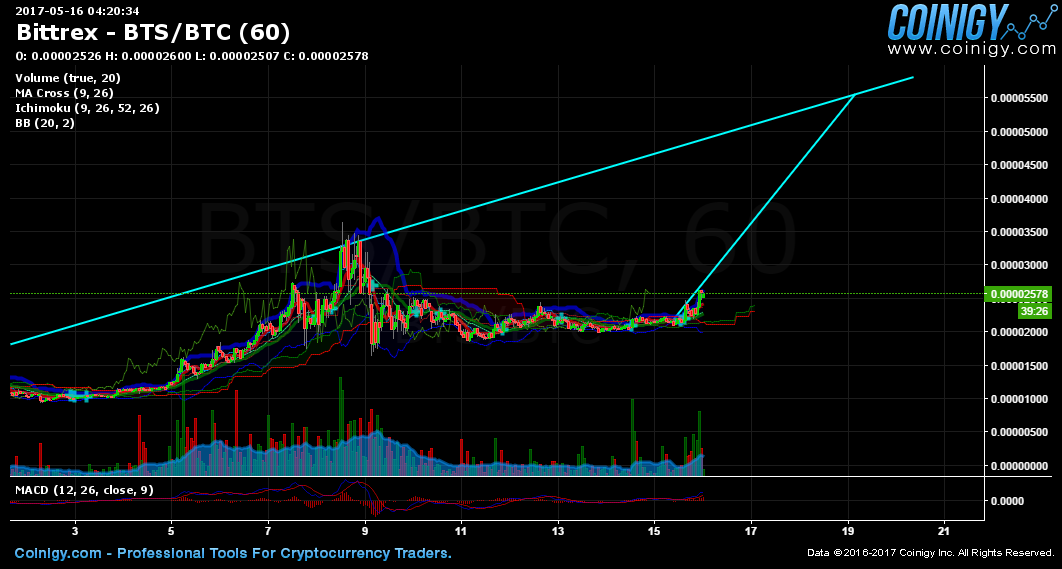Click the MACD axis value 0.0000
Image resolution: width=1062 pixels, height=569 pixels.
[x=1009, y=501]
